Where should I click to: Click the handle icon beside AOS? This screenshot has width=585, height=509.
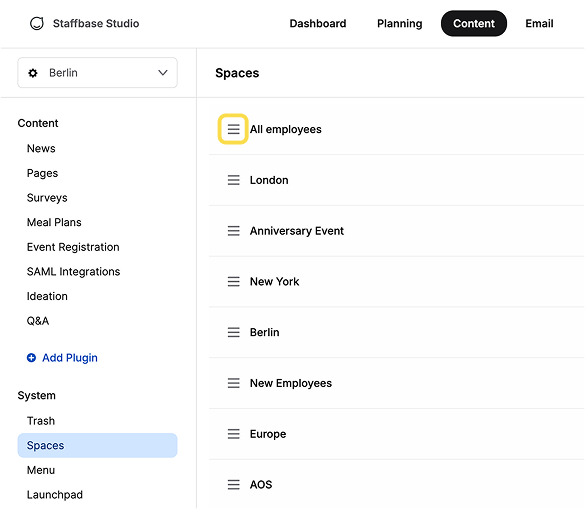point(234,484)
